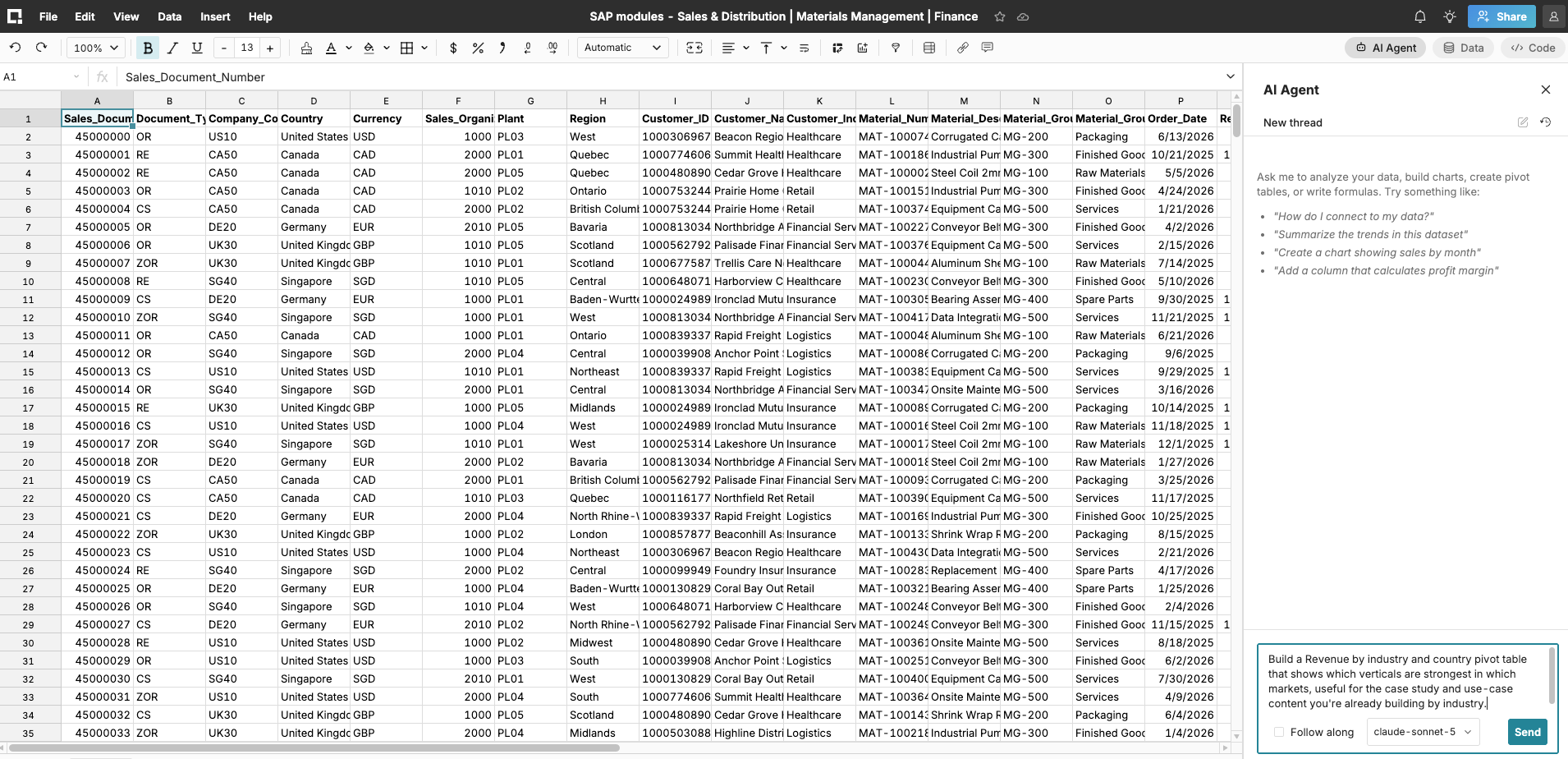Click the cell reference name box
The height and width of the screenshot is (759, 1568).
point(41,76)
